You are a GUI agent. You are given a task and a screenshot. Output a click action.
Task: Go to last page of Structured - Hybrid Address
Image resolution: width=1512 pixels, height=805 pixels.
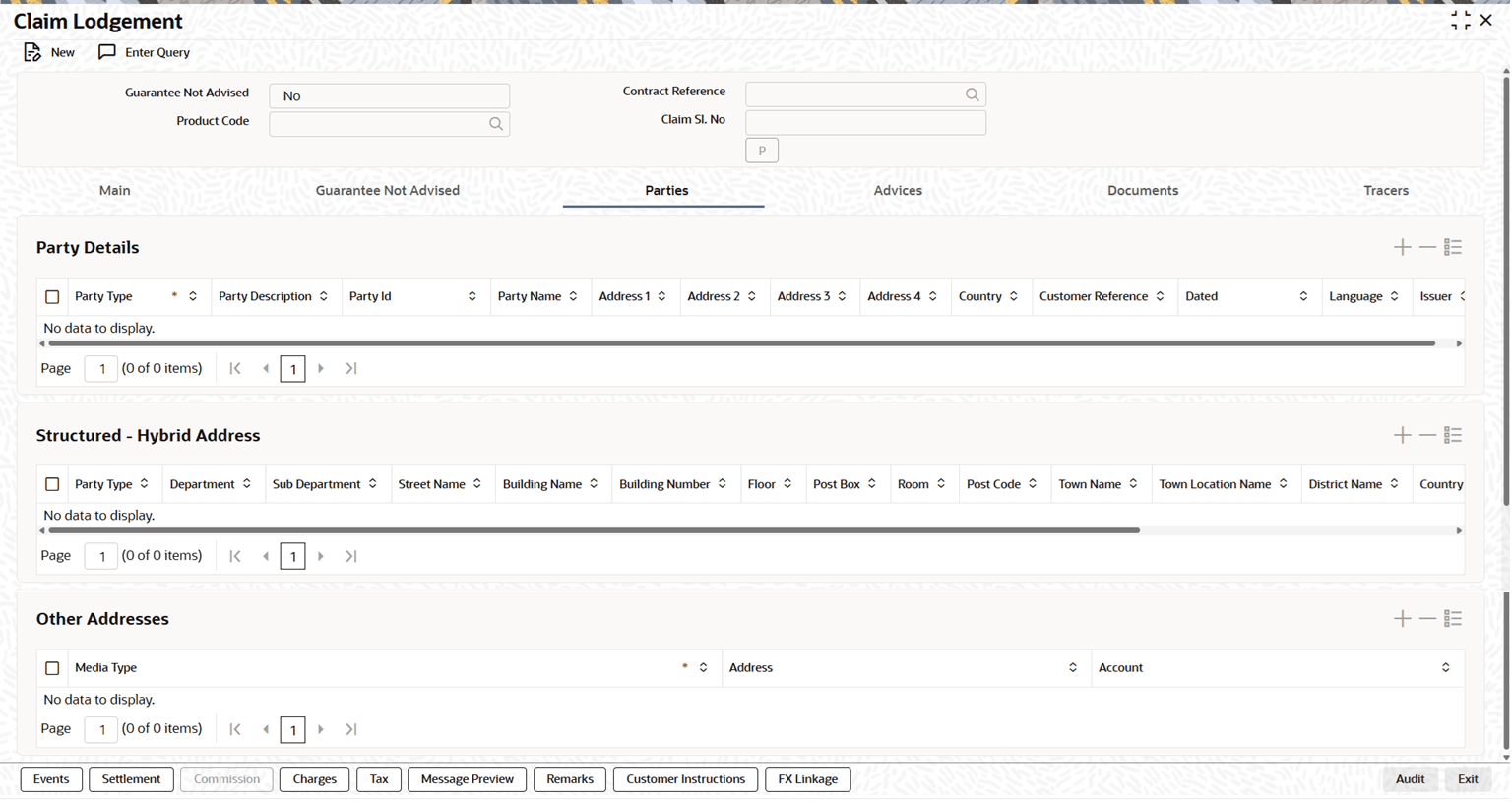[351, 556]
